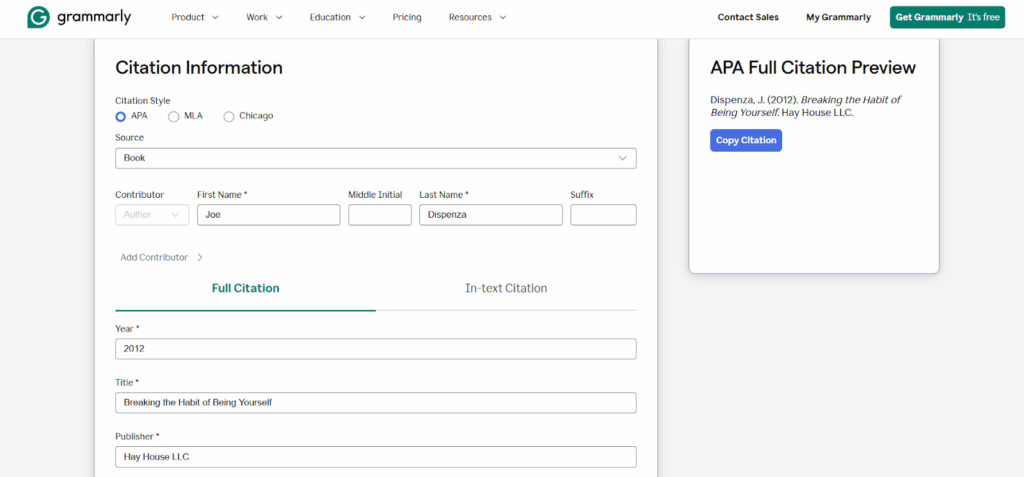Click the Middle Initial field

(379, 215)
